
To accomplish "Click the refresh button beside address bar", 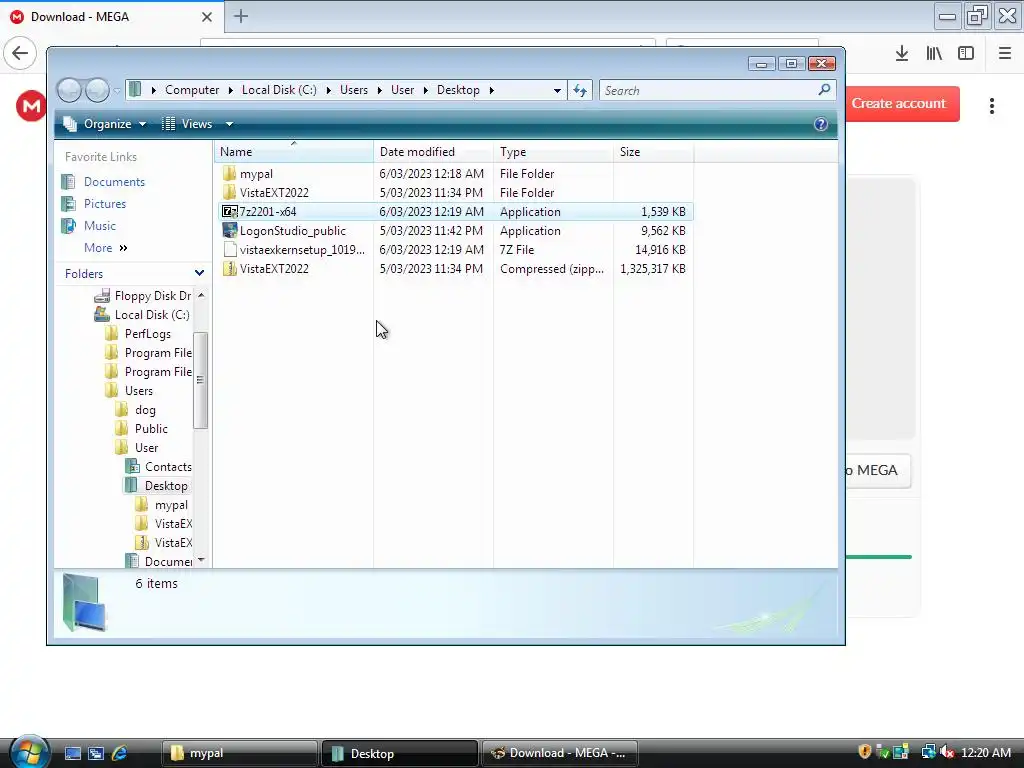I will click(580, 90).
